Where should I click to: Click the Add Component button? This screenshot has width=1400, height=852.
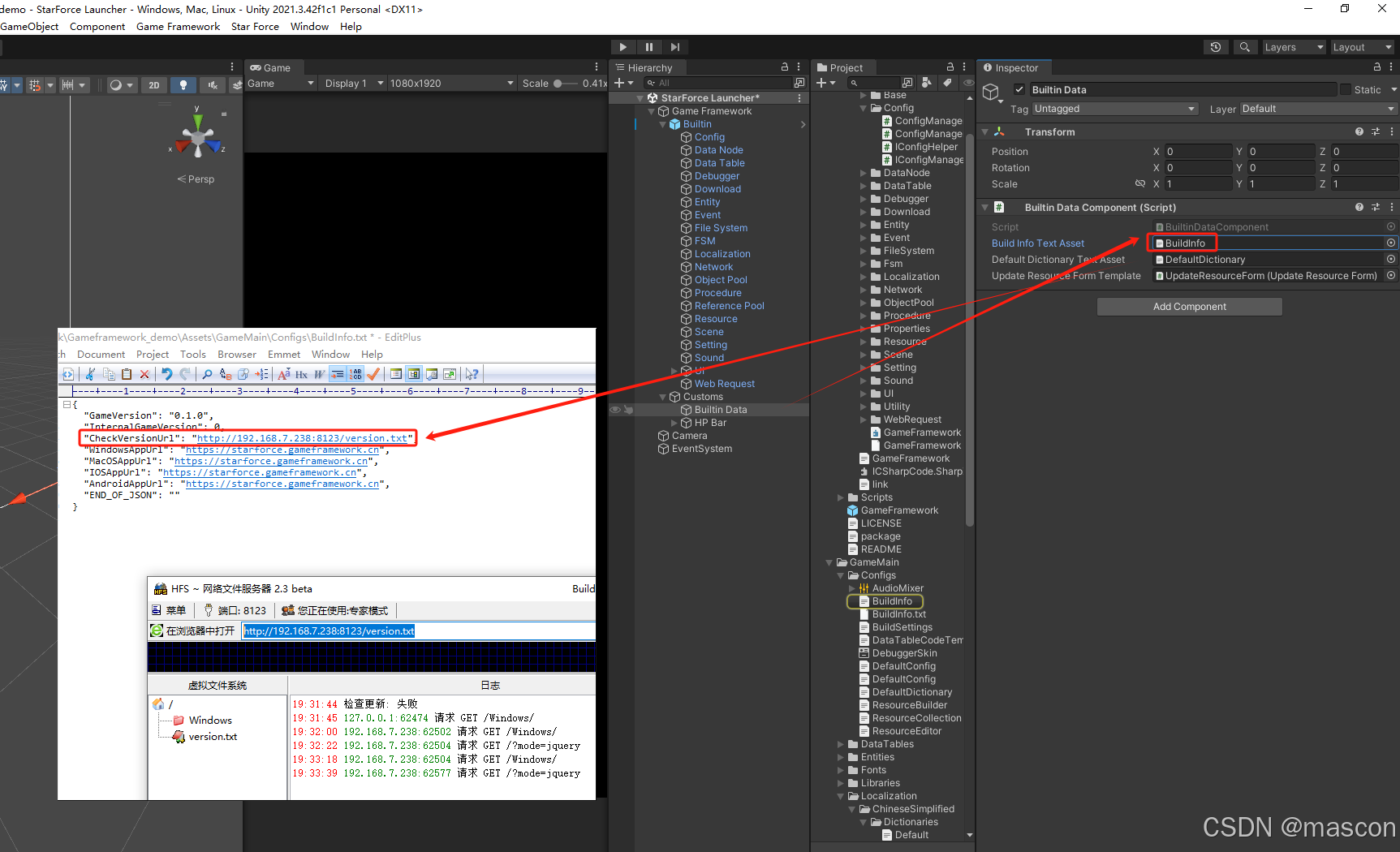[1189, 306]
